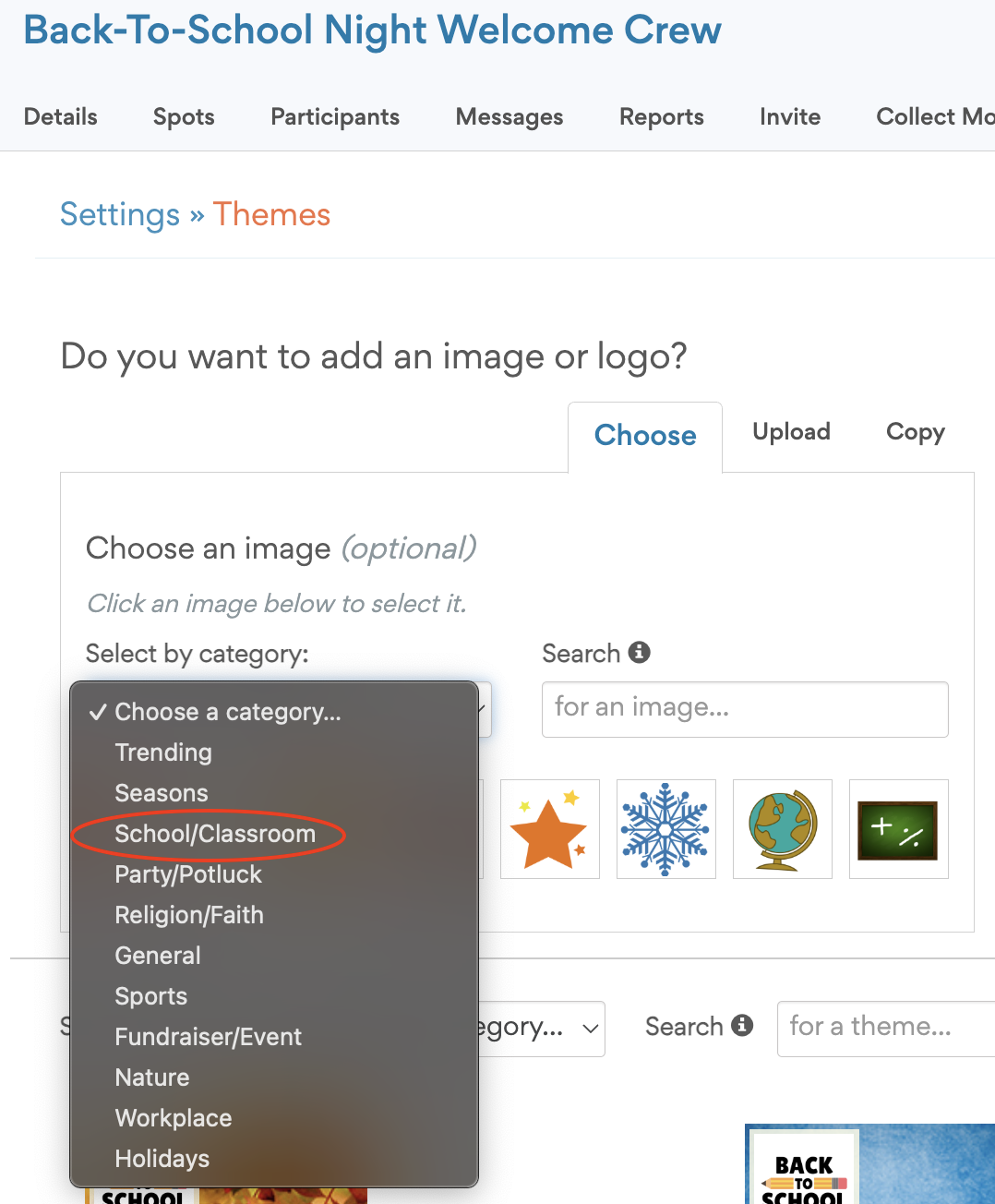Select the orange star image
This screenshot has height=1204, width=995.
pyautogui.click(x=550, y=828)
